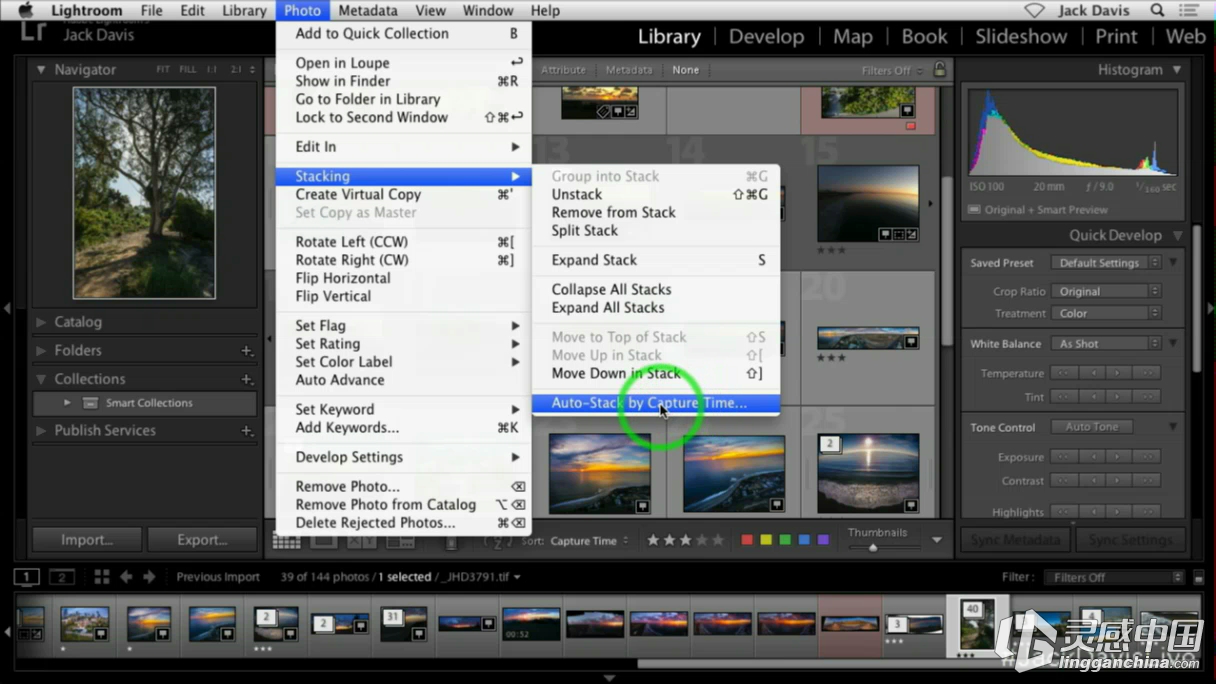Click the Auto Tone button
This screenshot has height=684, width=1216.
1092,427
